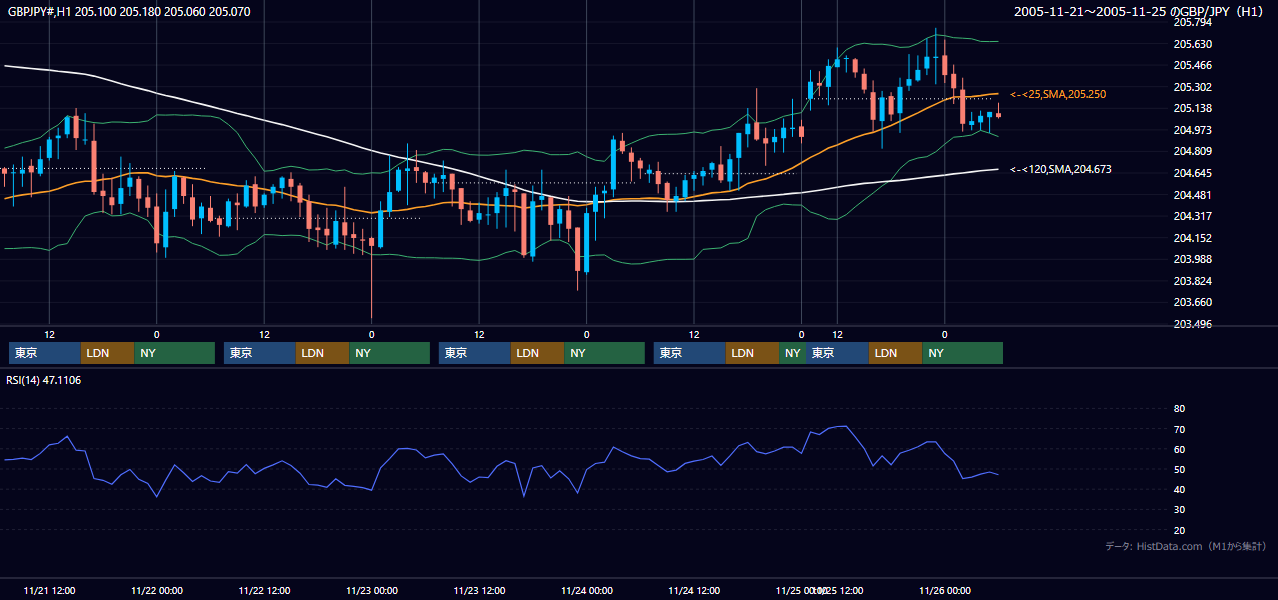Image resolution: width=1278 pixels, height=600 pixels.
Task: Select the 11/24 12:00 time axis label
Action: pos(694,591)
